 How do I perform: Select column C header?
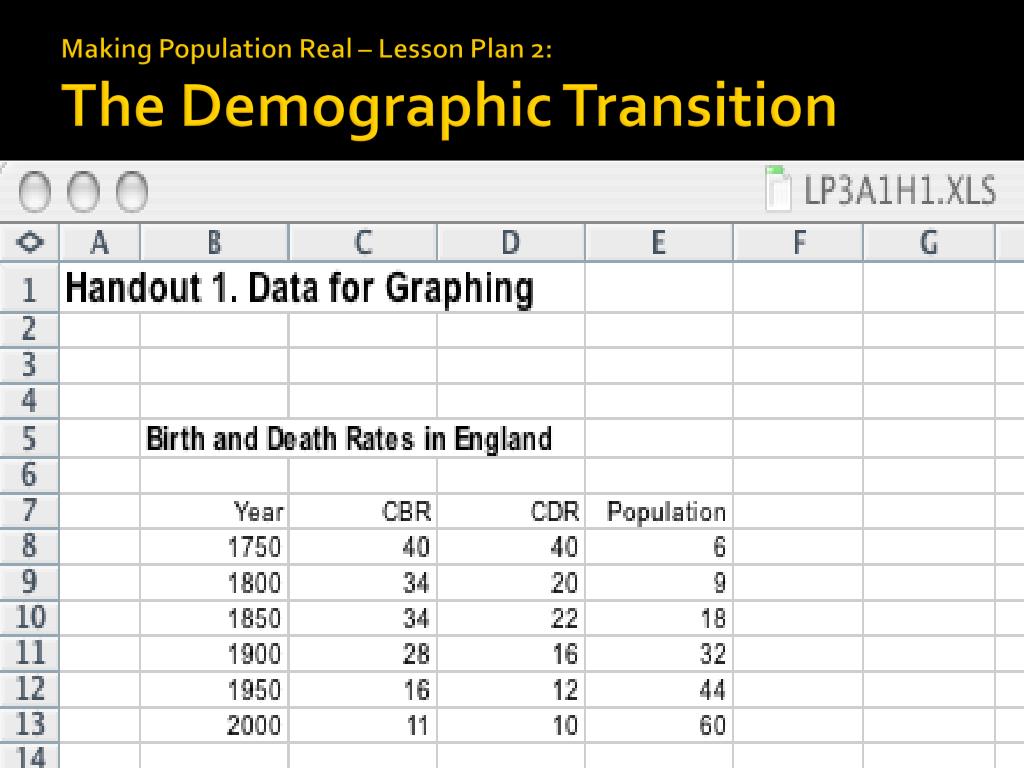tap(363, 242)
